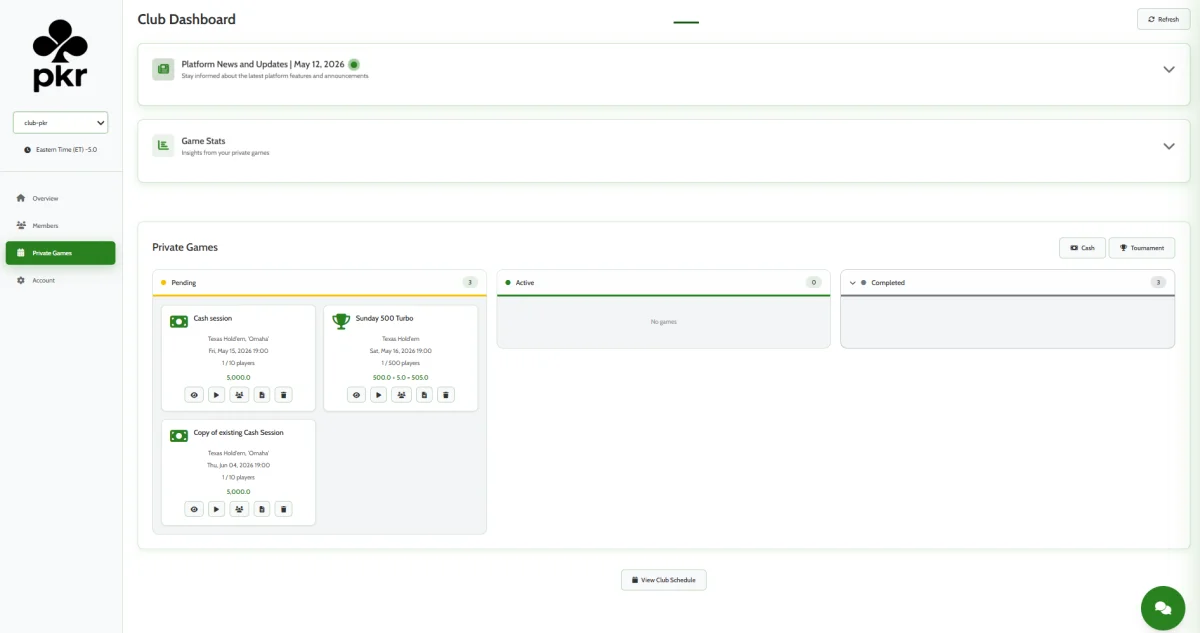View details of Copy of existing Cash Session
Viewport: 1200px width, 633px height.
tap(194, 509)
